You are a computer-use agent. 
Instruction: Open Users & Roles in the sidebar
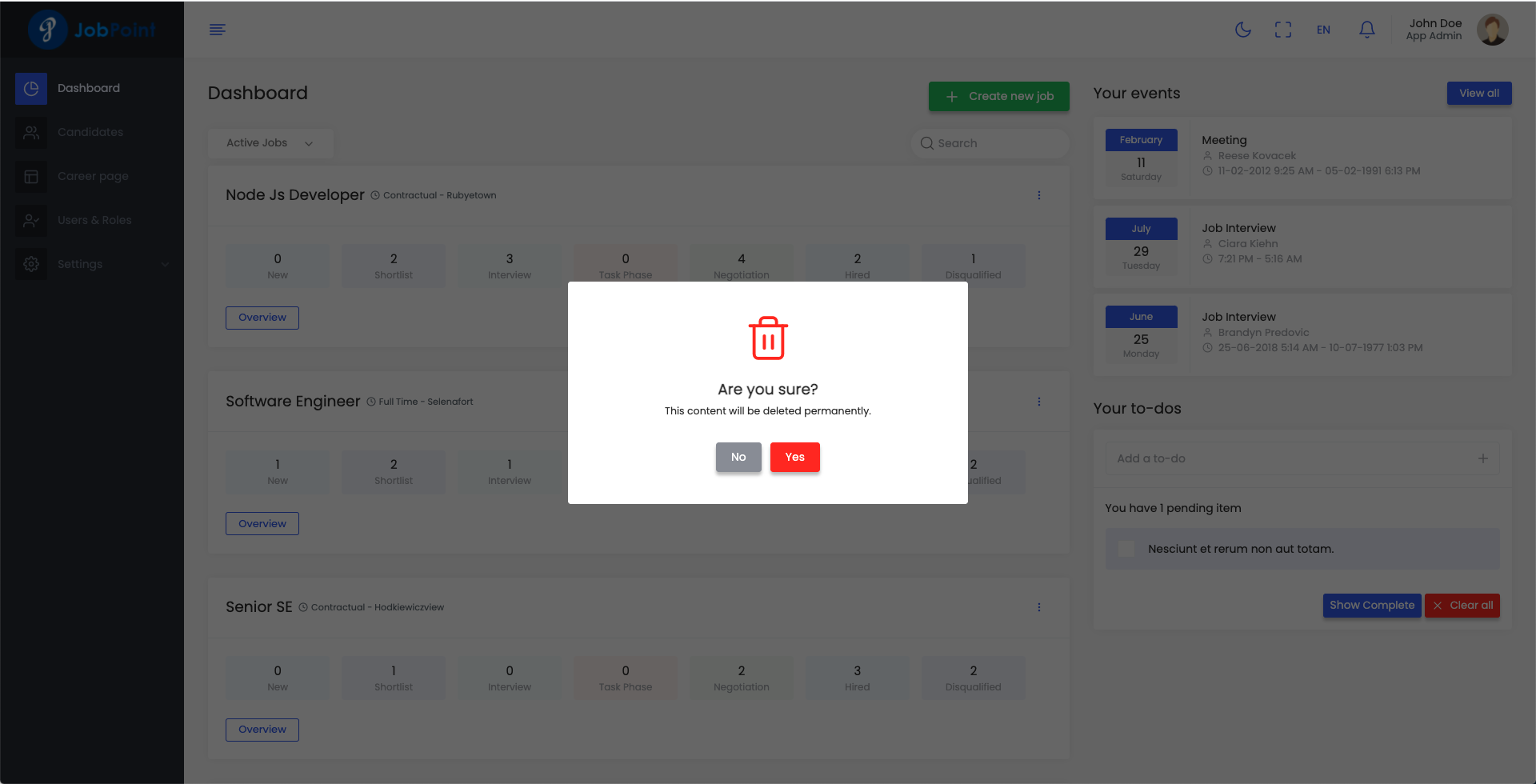(x=94, y=220)
